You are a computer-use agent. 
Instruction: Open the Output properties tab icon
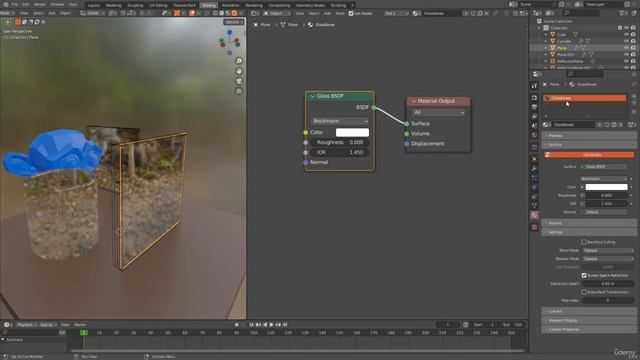point(534,107)
